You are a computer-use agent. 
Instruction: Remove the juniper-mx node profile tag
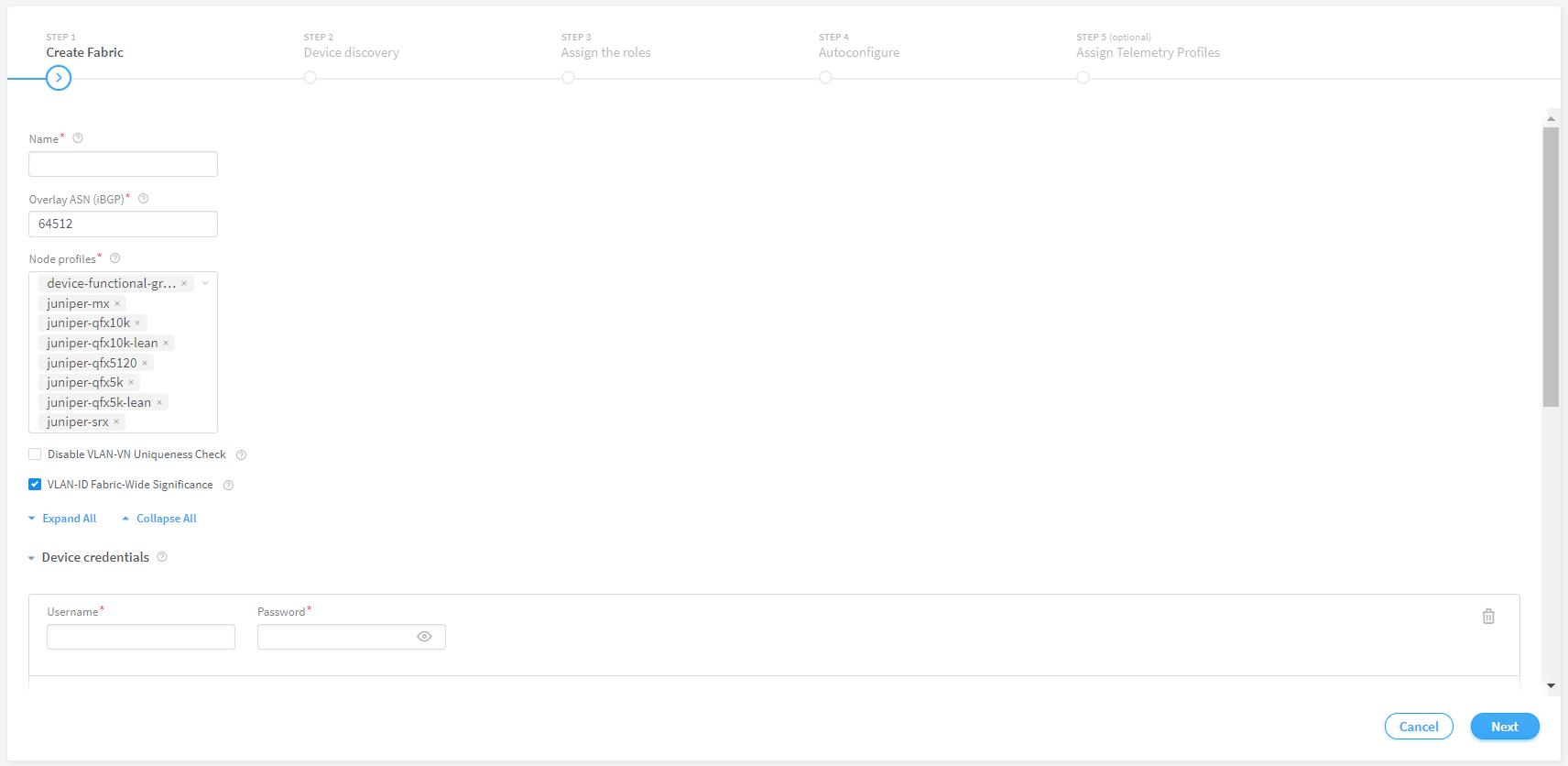click(x=117, y=303)
